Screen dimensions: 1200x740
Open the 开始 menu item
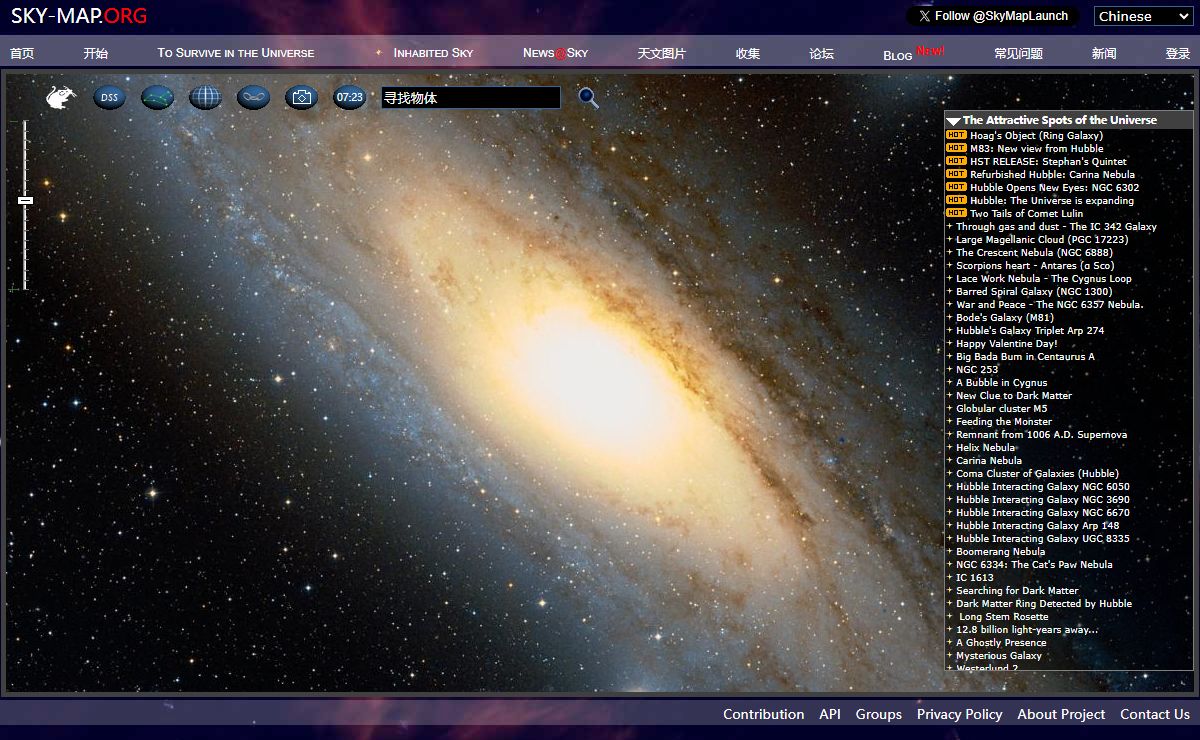click(x=96, y=53)
